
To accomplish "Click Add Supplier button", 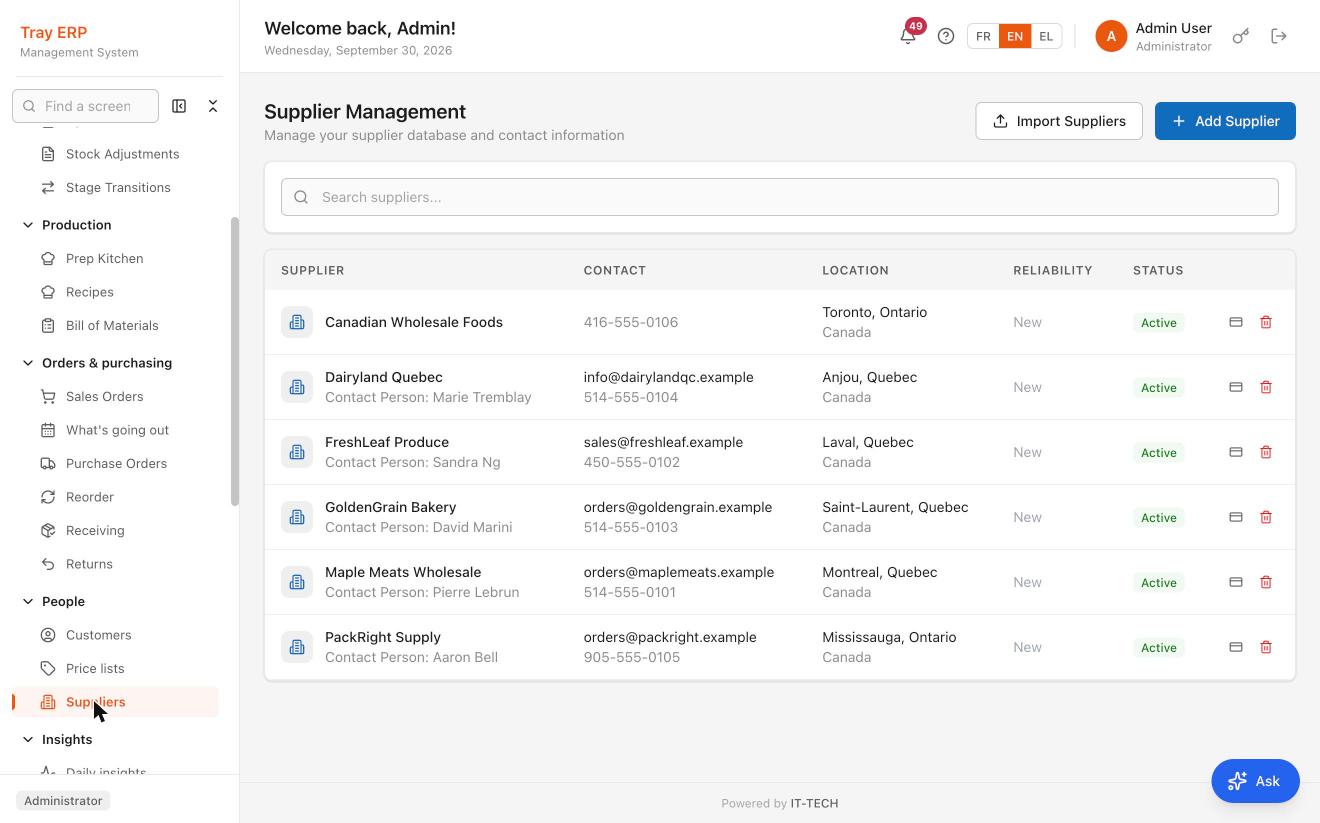I will click(1225, 121).
